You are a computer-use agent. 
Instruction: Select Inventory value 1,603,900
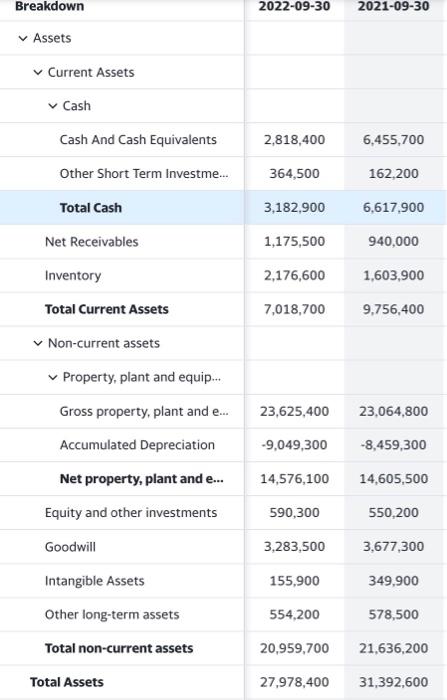(x=393, y=275)
